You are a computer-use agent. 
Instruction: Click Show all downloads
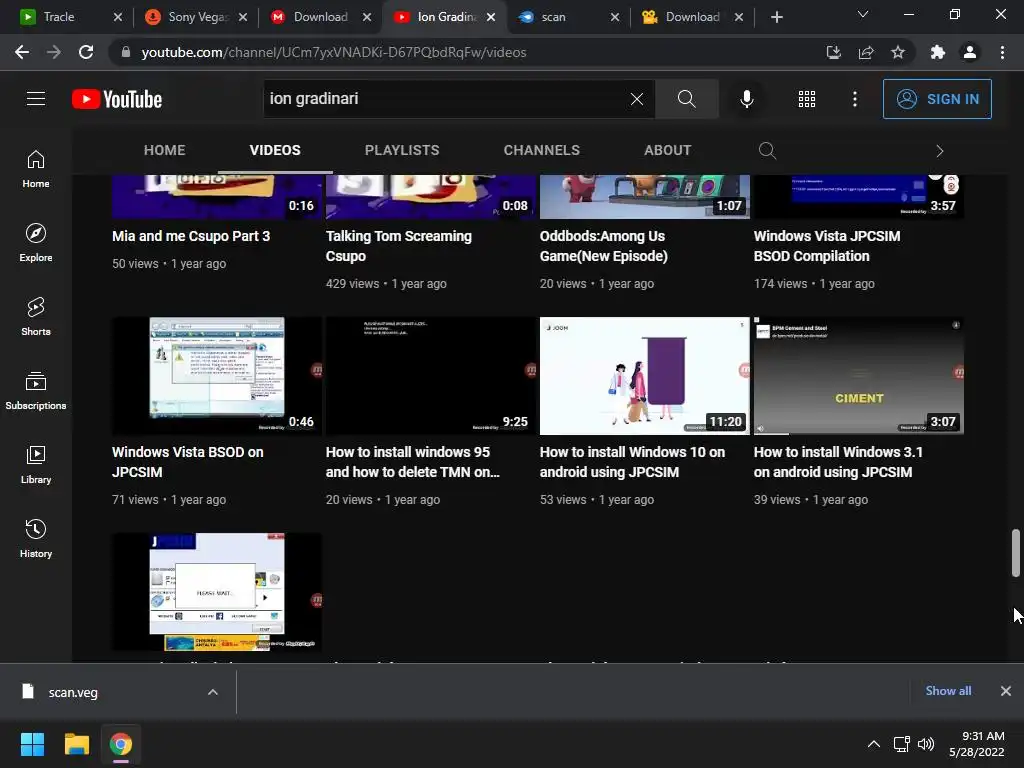pyautogui.click(x=948, y=691)
